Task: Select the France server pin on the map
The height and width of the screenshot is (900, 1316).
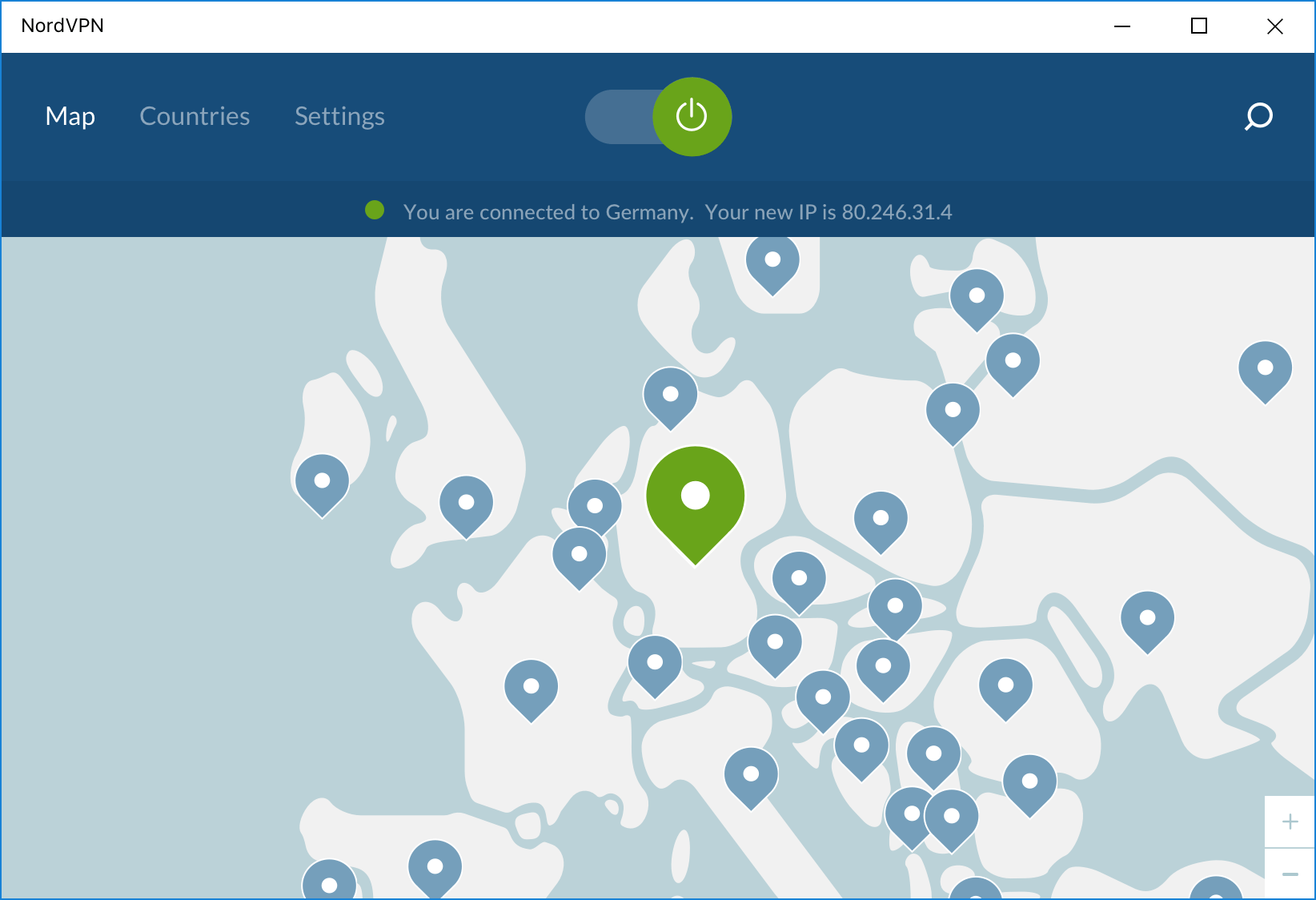Action: (x=530, y=687)
